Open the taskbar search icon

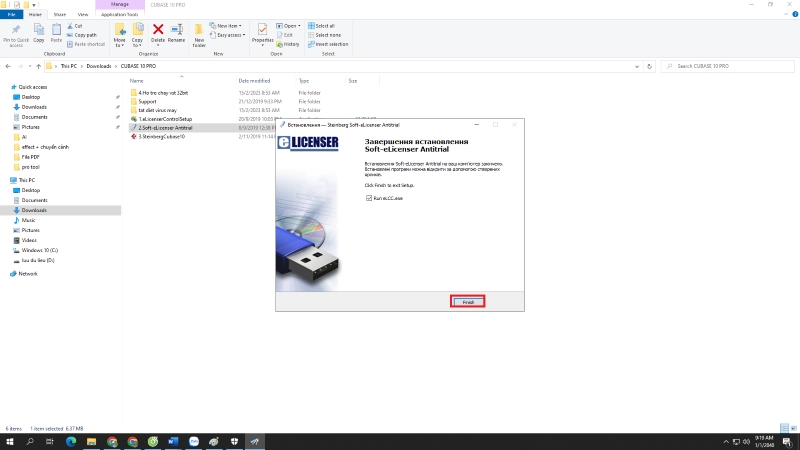(30, 442)
